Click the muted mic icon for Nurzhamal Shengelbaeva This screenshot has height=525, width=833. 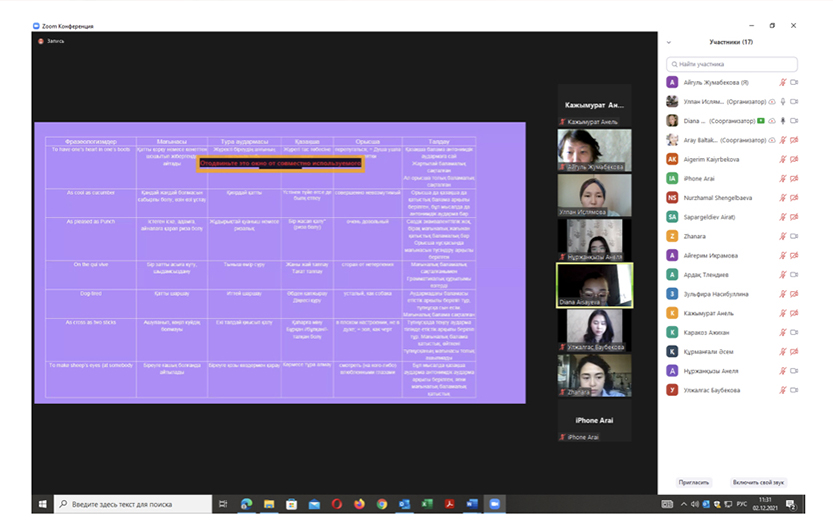click(x=782, y=198)
